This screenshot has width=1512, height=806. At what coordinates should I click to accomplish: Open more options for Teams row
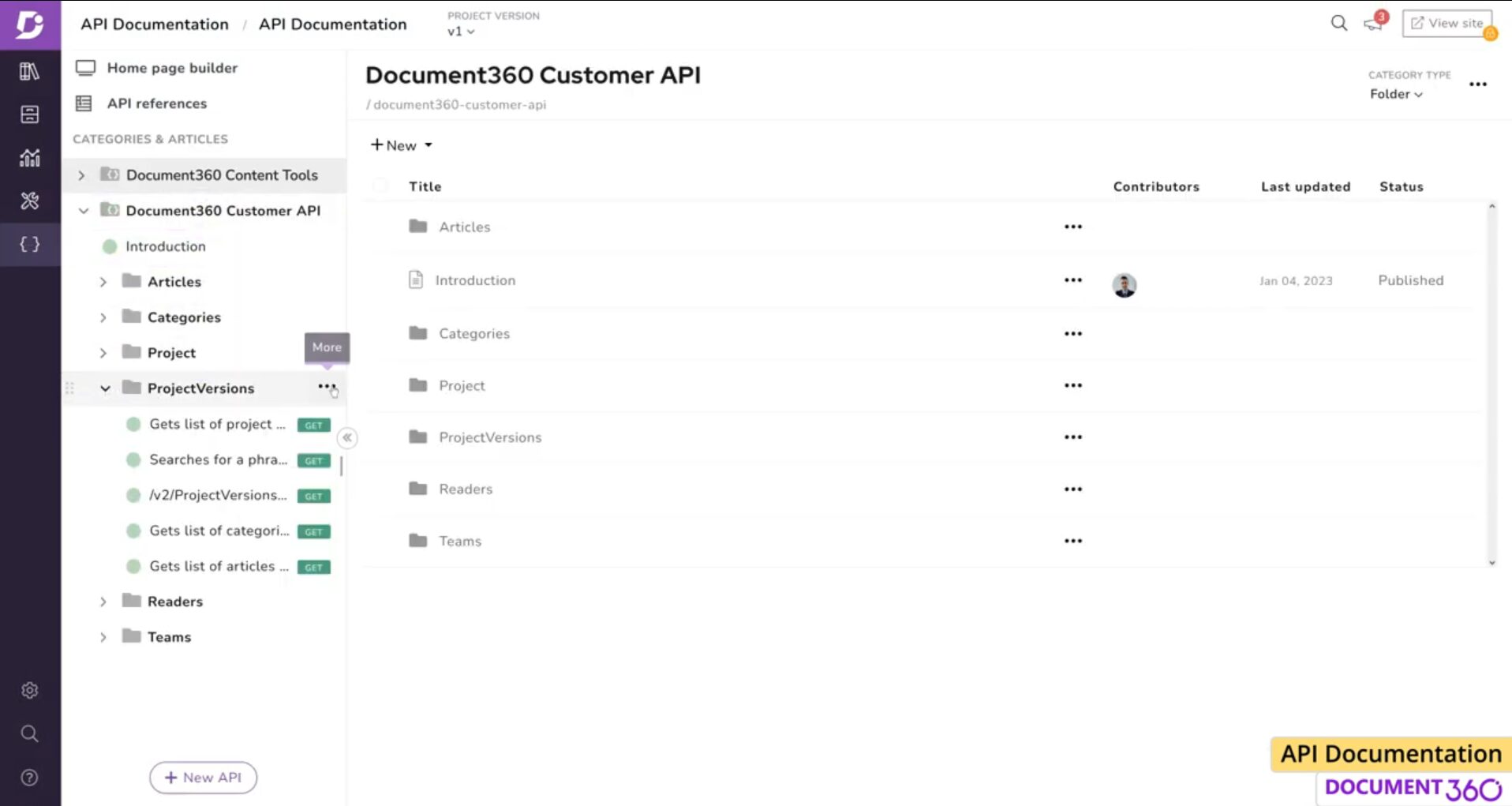pyautogui.click(x=1073, y=541)
